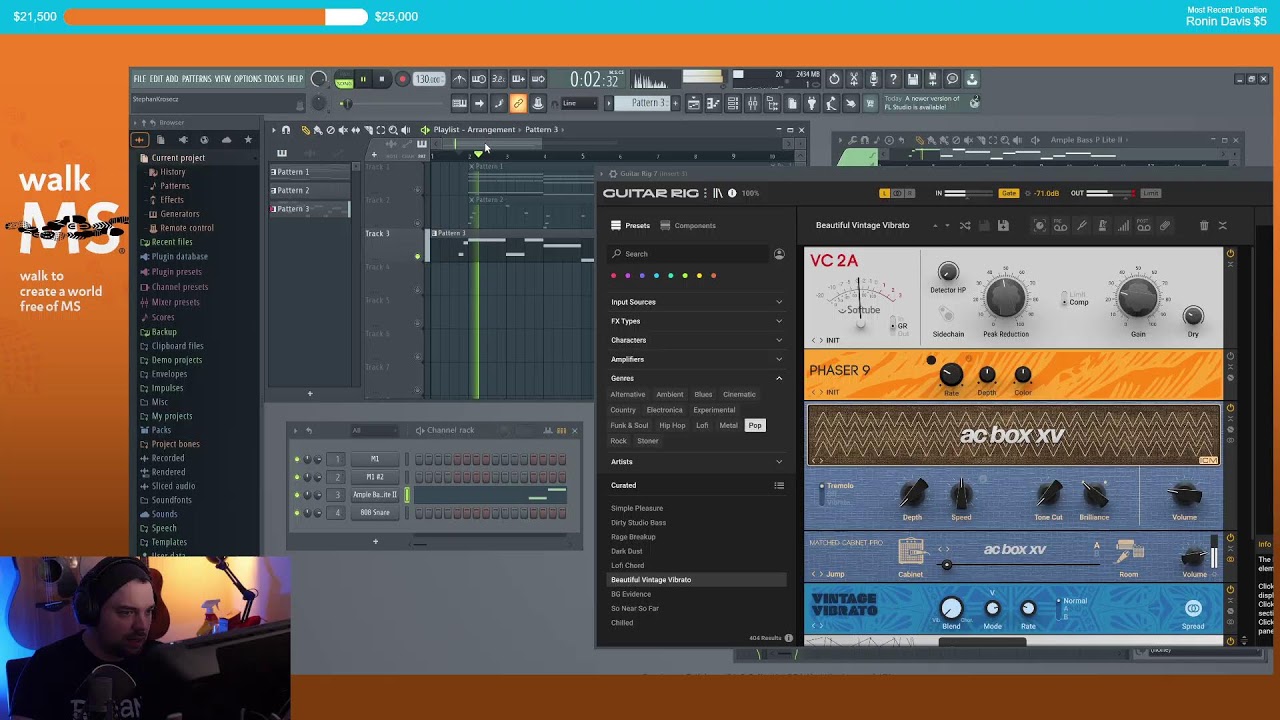This screenshot has height=720, width=1280.
Task: Toggle the Gate button in Guitar Rig header
Action: tap(1009, 193)
